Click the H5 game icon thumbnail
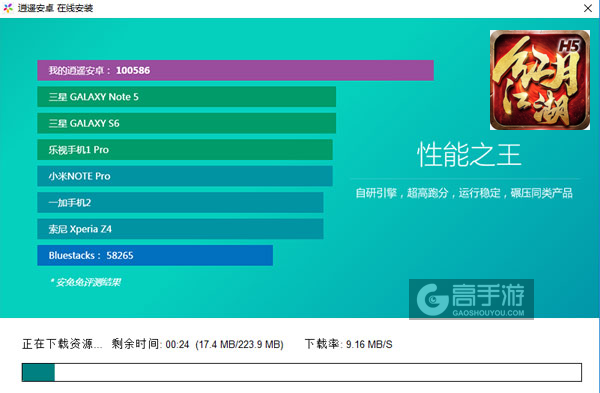 coord(540,80)
